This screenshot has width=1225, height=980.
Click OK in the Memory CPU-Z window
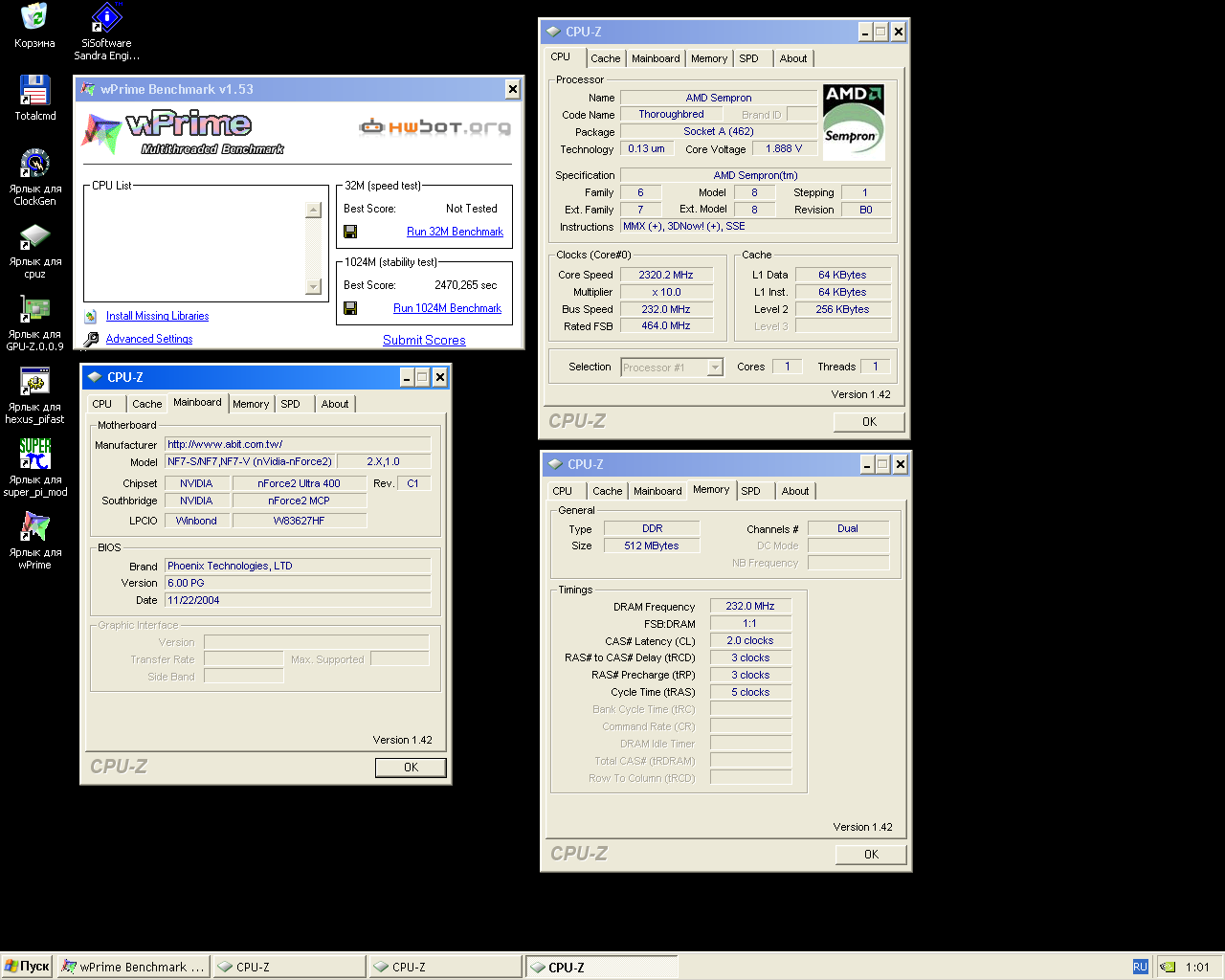click(871, 855)
